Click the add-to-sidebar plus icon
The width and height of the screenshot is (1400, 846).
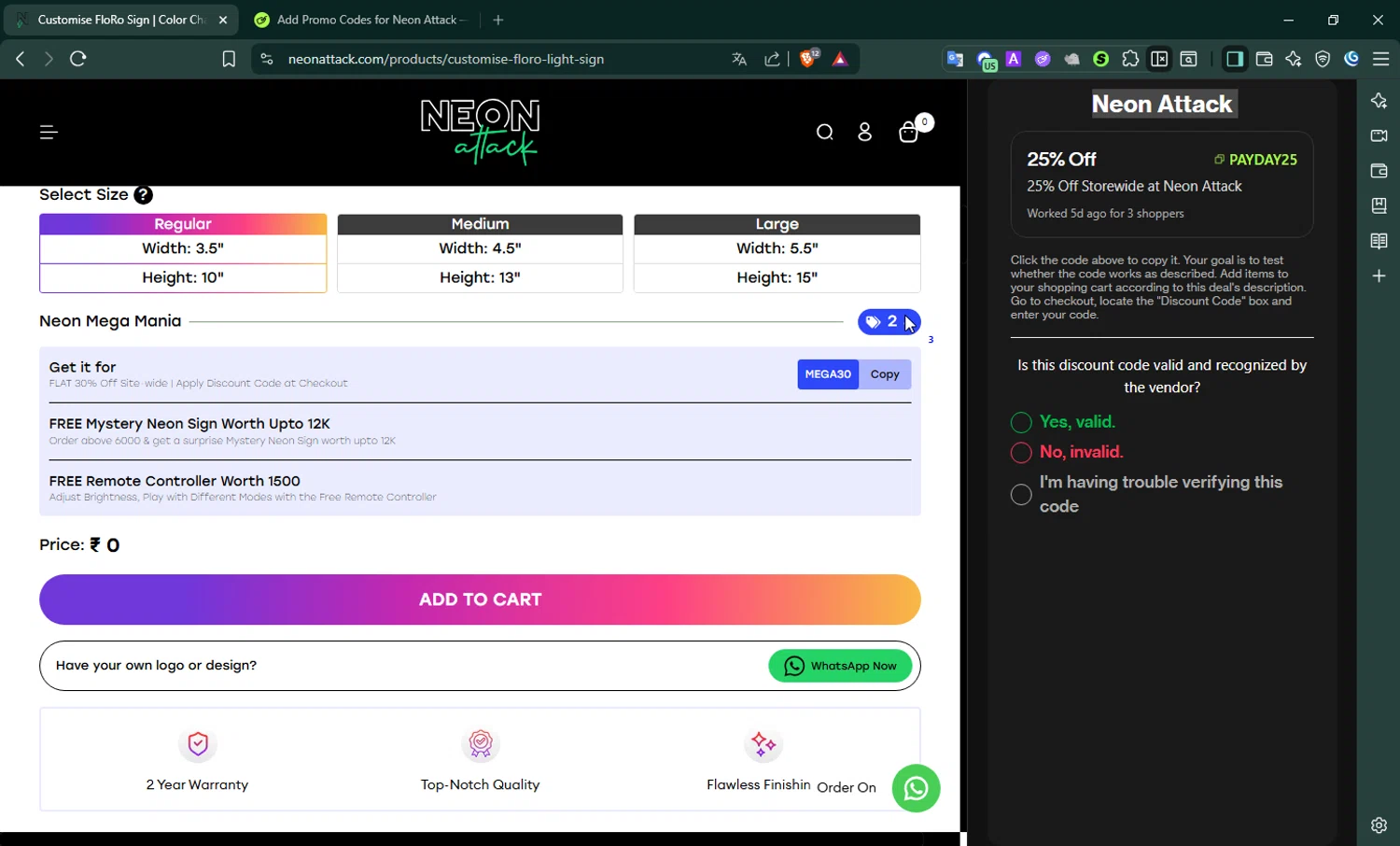coord(1379,276)
